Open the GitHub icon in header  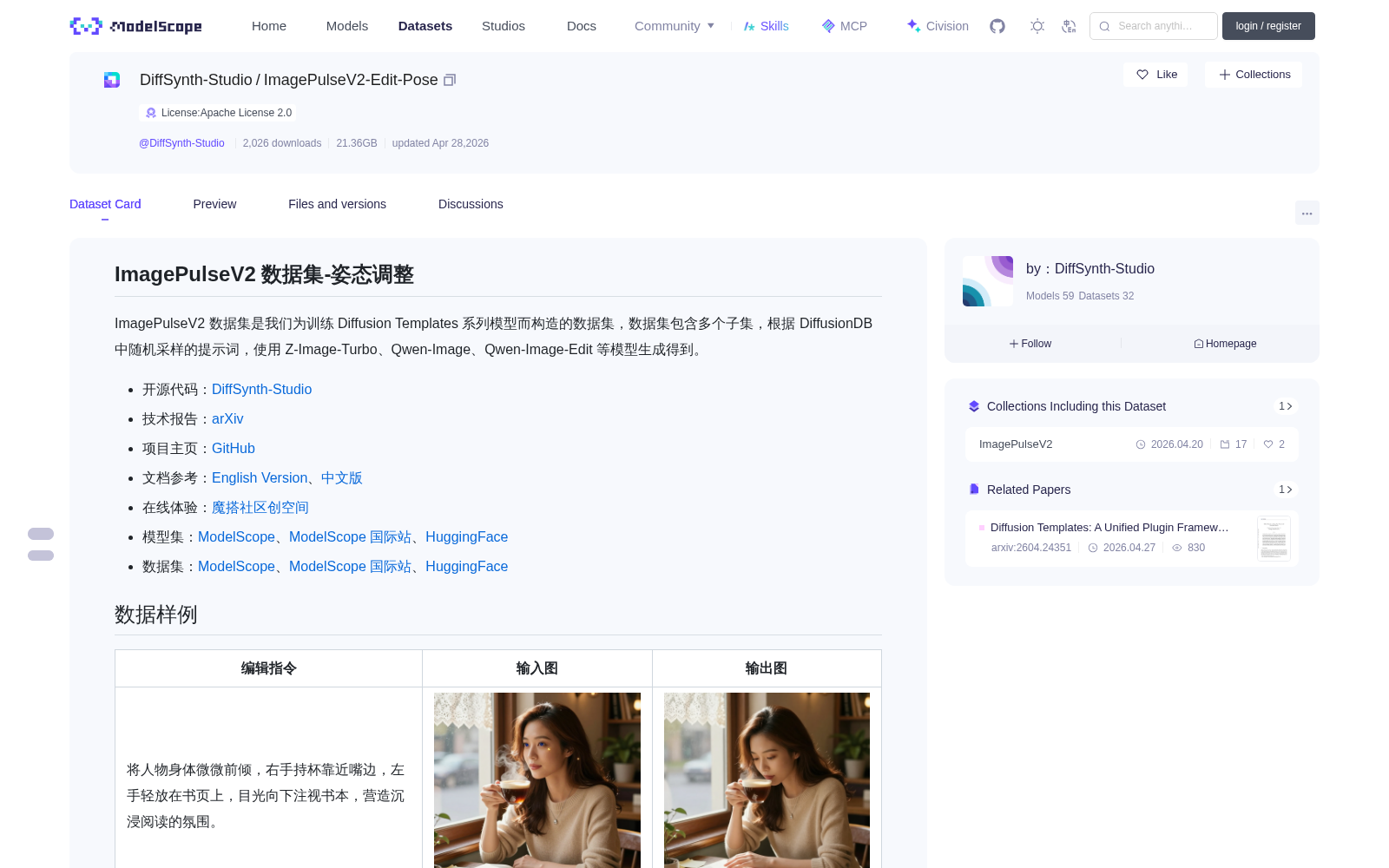(x=997, y=26)
